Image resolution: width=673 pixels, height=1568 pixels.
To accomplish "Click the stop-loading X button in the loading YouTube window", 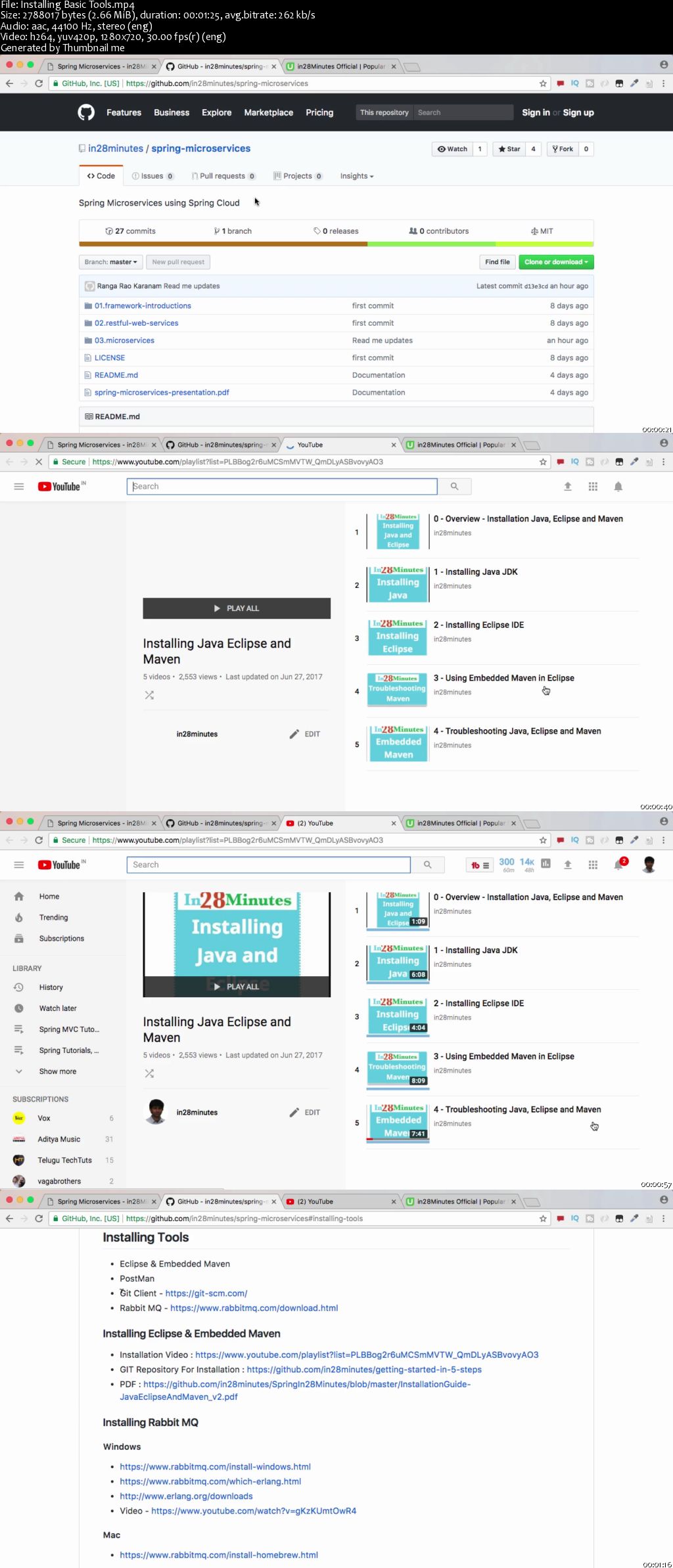I will tap(39, 462).
